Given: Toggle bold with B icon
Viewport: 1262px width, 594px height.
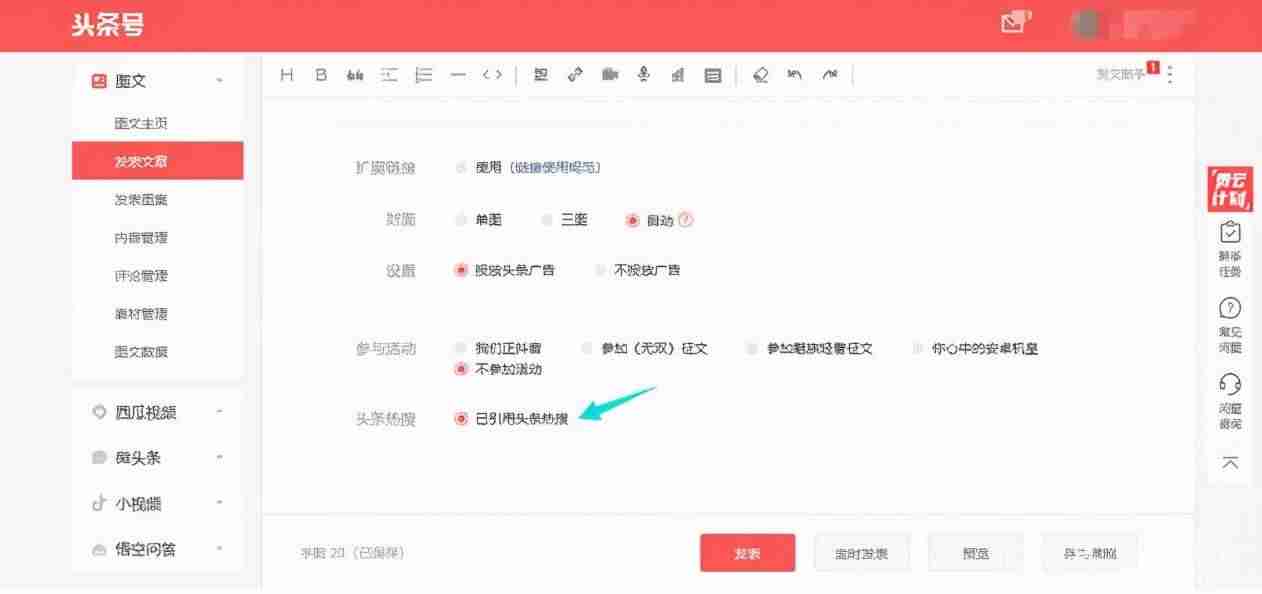Looking at the screenshot, I should point(321,75).
